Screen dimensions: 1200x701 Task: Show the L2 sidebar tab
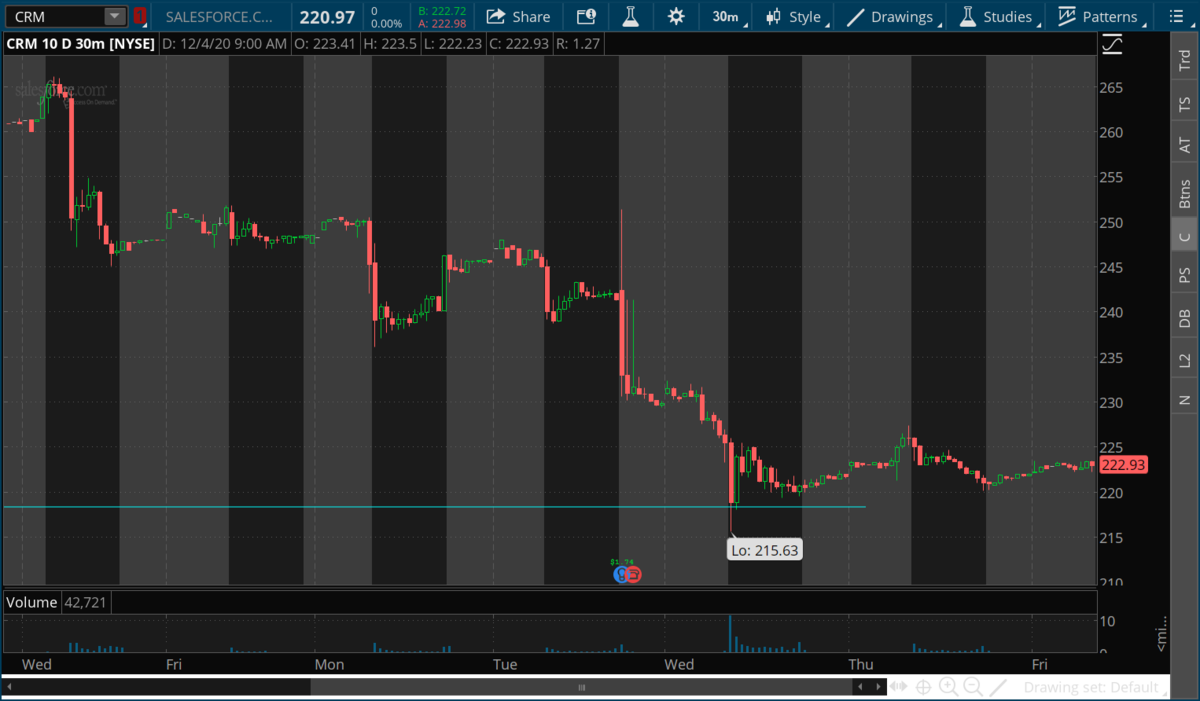1185,360
